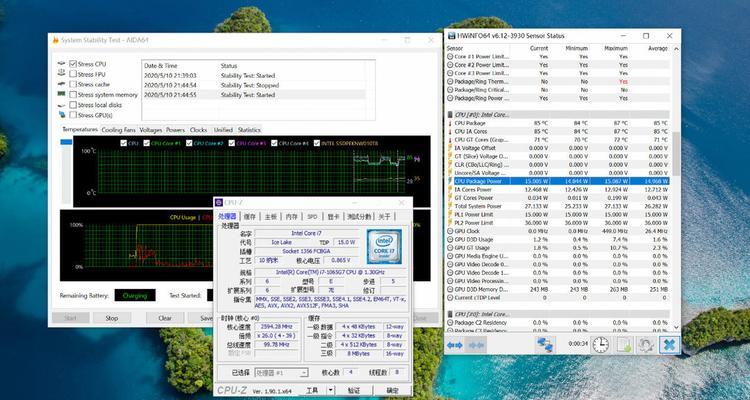Collapse the CPU group header above CPU Package
This screenshot has width=750, height=400.
(557, 115)
